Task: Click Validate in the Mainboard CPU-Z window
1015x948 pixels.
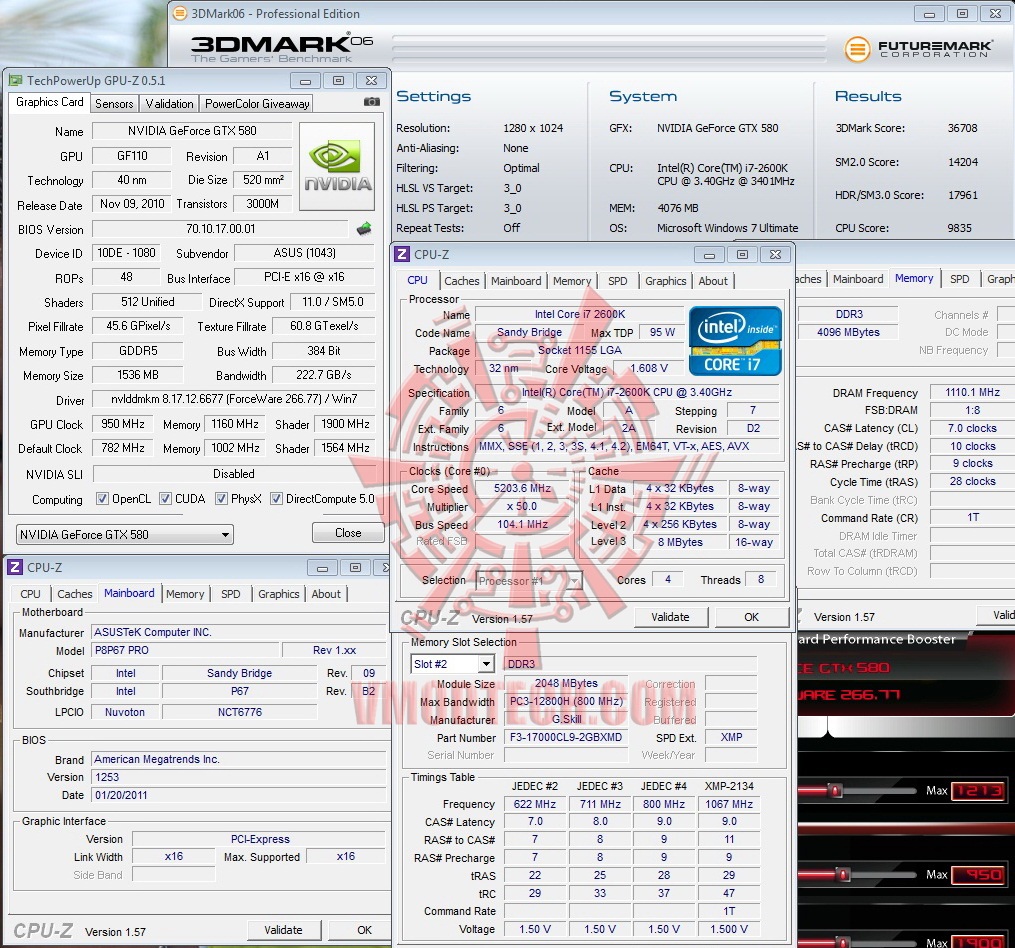Action: point(284,930)
